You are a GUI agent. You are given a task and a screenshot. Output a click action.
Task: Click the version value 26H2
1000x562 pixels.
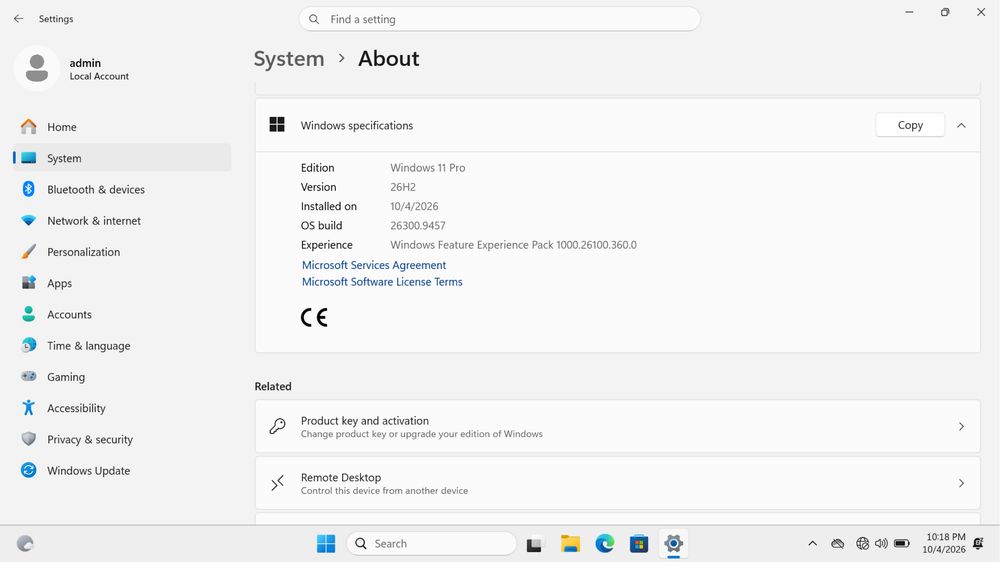point(403,187)
